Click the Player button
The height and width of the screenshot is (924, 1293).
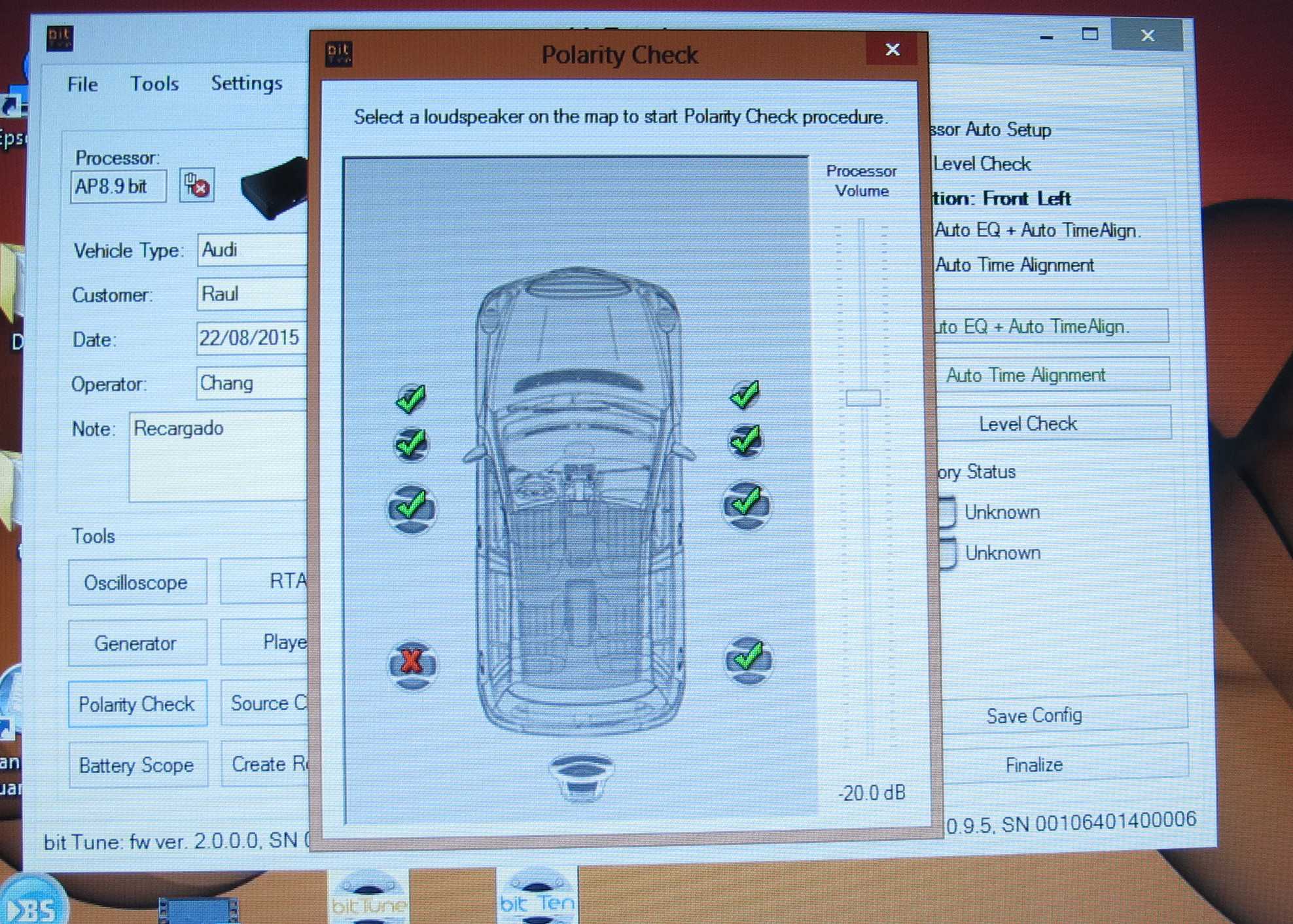coord(265,641)
